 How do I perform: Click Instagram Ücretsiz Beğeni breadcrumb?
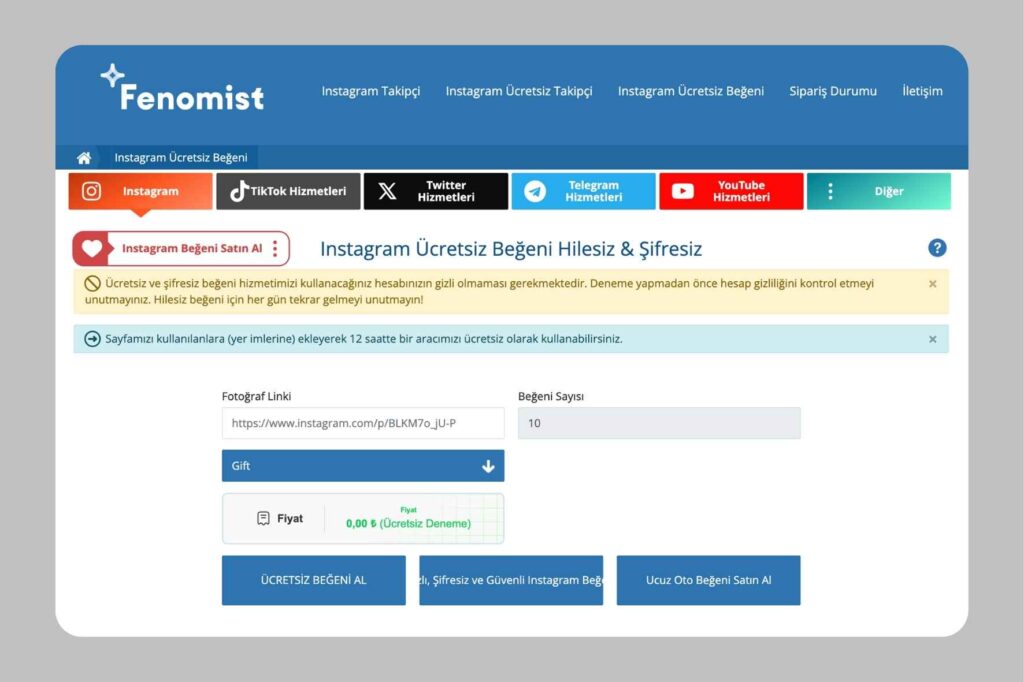[x=181, y=157]
